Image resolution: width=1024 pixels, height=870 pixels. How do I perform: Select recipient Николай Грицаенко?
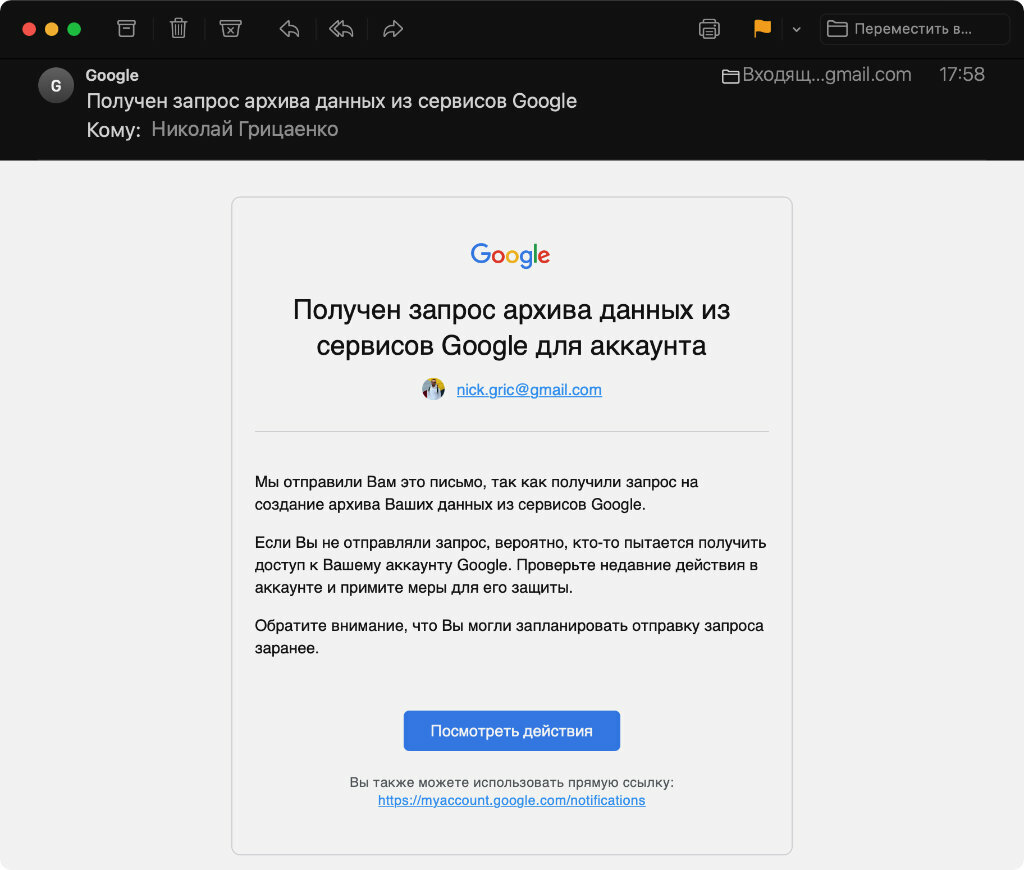point(245,129)
